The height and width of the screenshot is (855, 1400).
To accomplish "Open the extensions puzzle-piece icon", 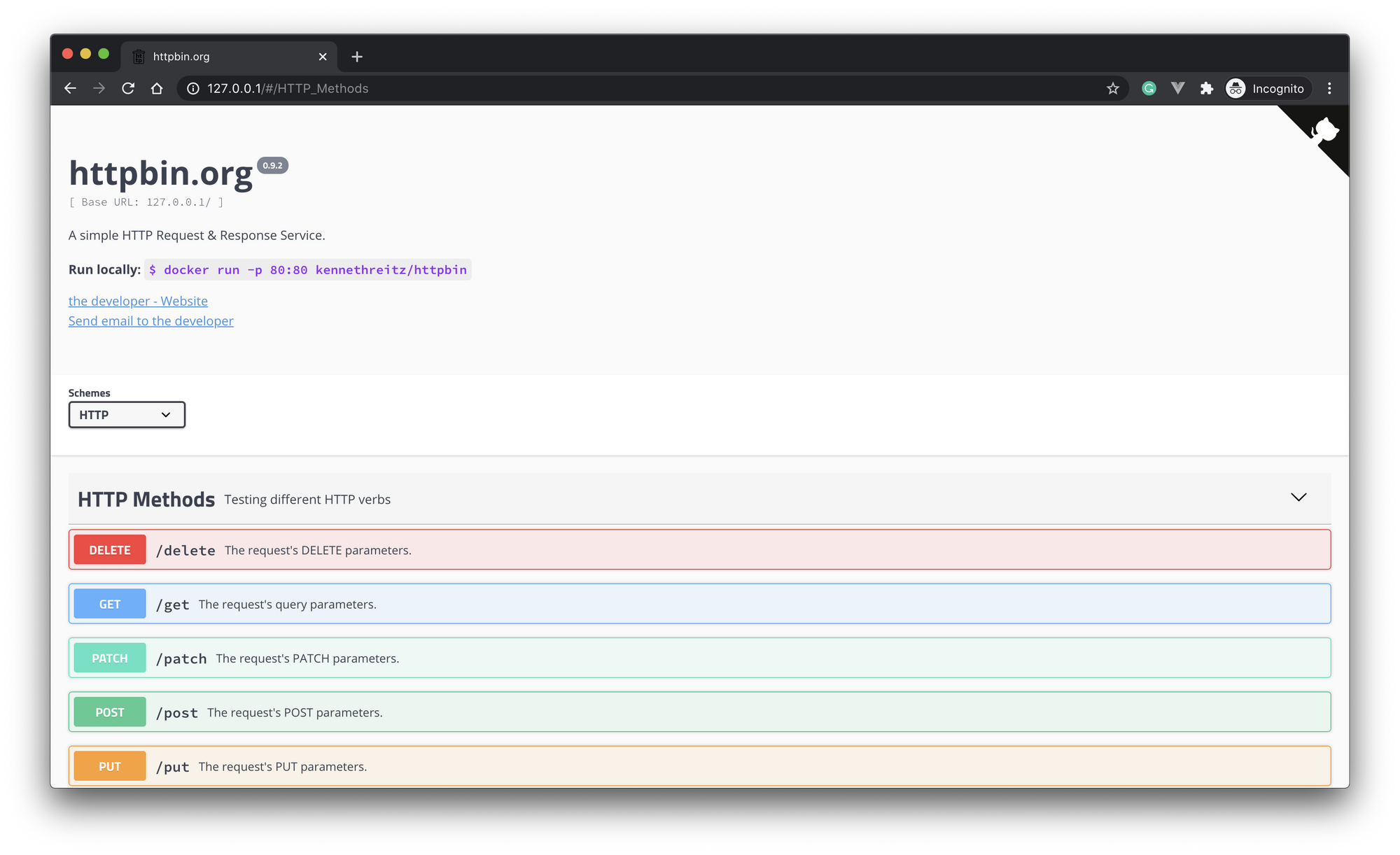I will (1207, 88).
